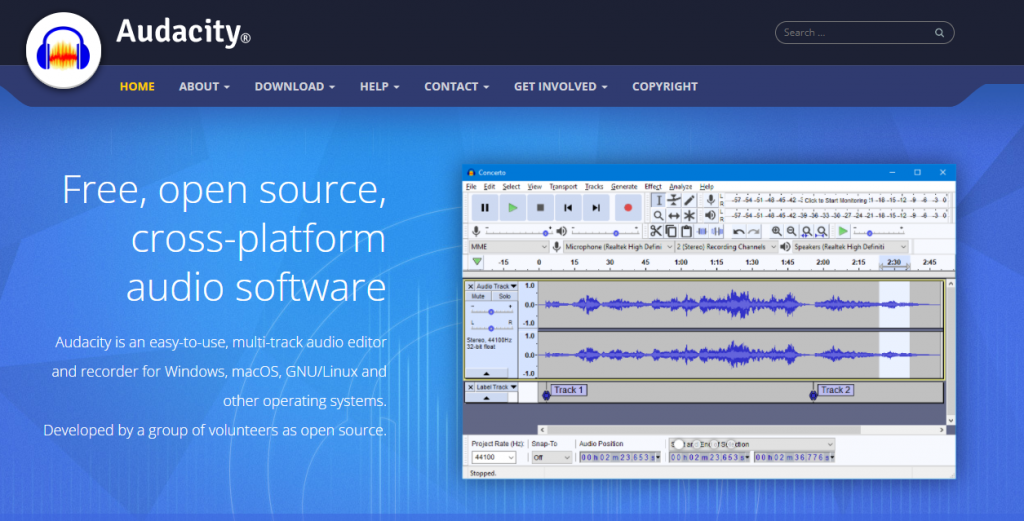The height and width of the screenshot is (521, 1024).
Task: Open the Snap-To Off dropdown
Action: tap(552, 458)
